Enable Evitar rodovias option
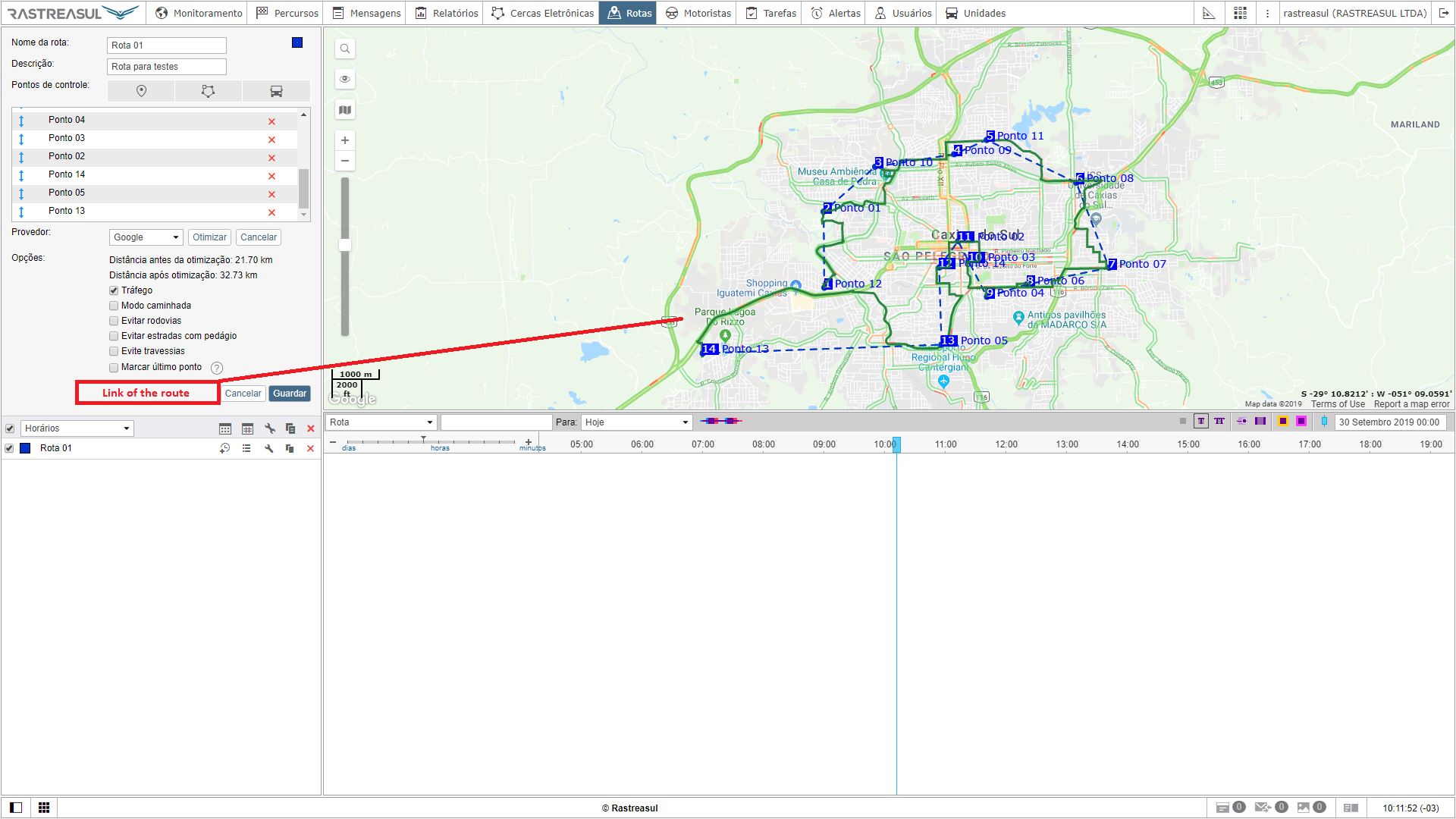The width and height of the screenshot is (1456, 819). point(114,321)
